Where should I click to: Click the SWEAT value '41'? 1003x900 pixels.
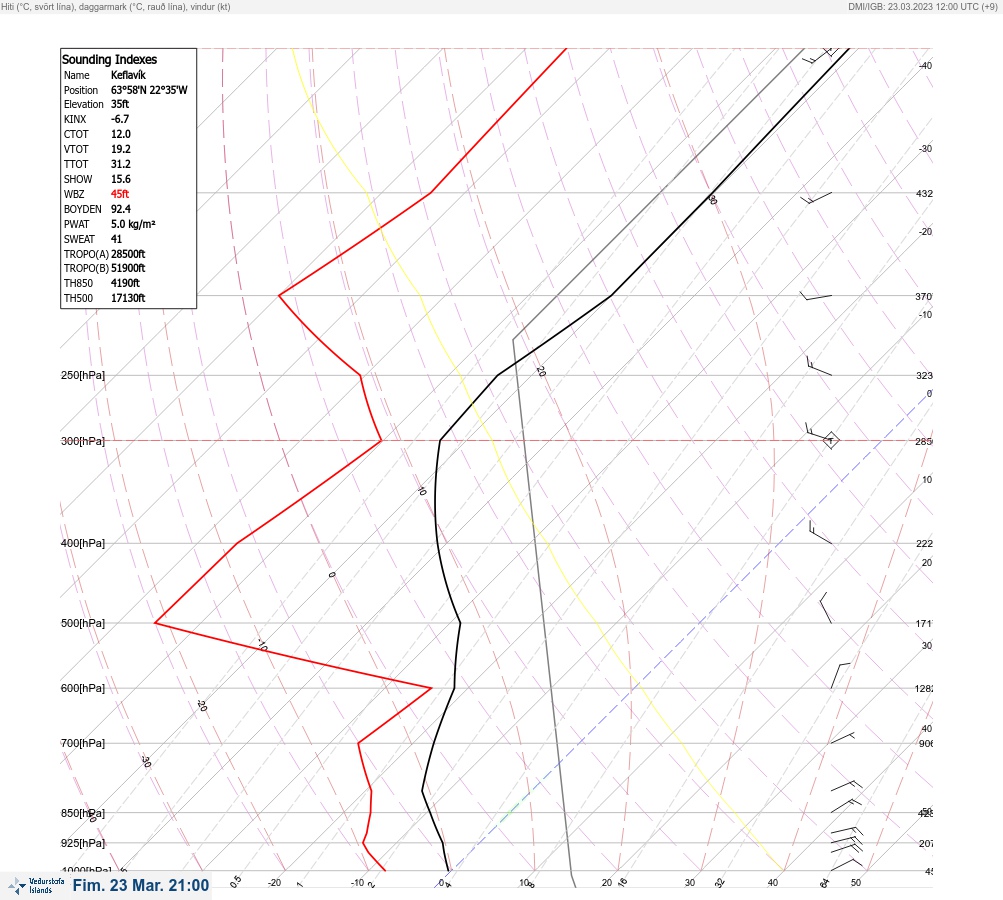(x=116, y=239)
